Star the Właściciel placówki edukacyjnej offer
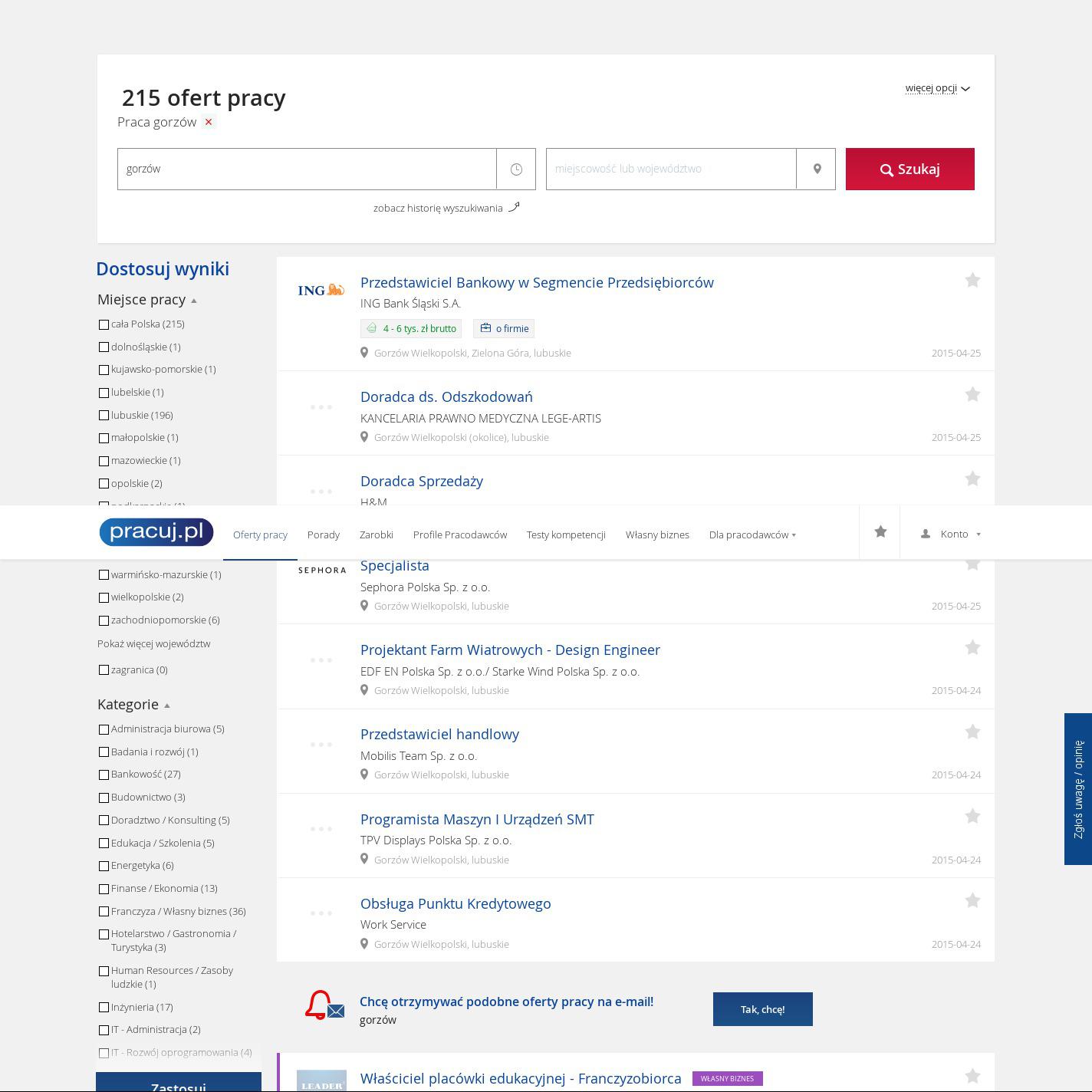This screenshot has height=1092, width=1092. pos(972,1077)
